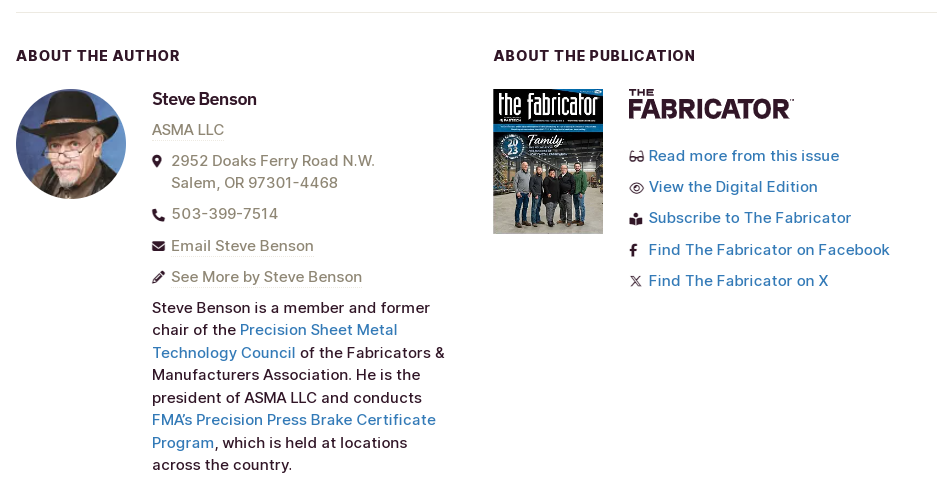Click Subscribe to The Fabricator
Viewport: 952px width, 502px height.
point(750,218)
